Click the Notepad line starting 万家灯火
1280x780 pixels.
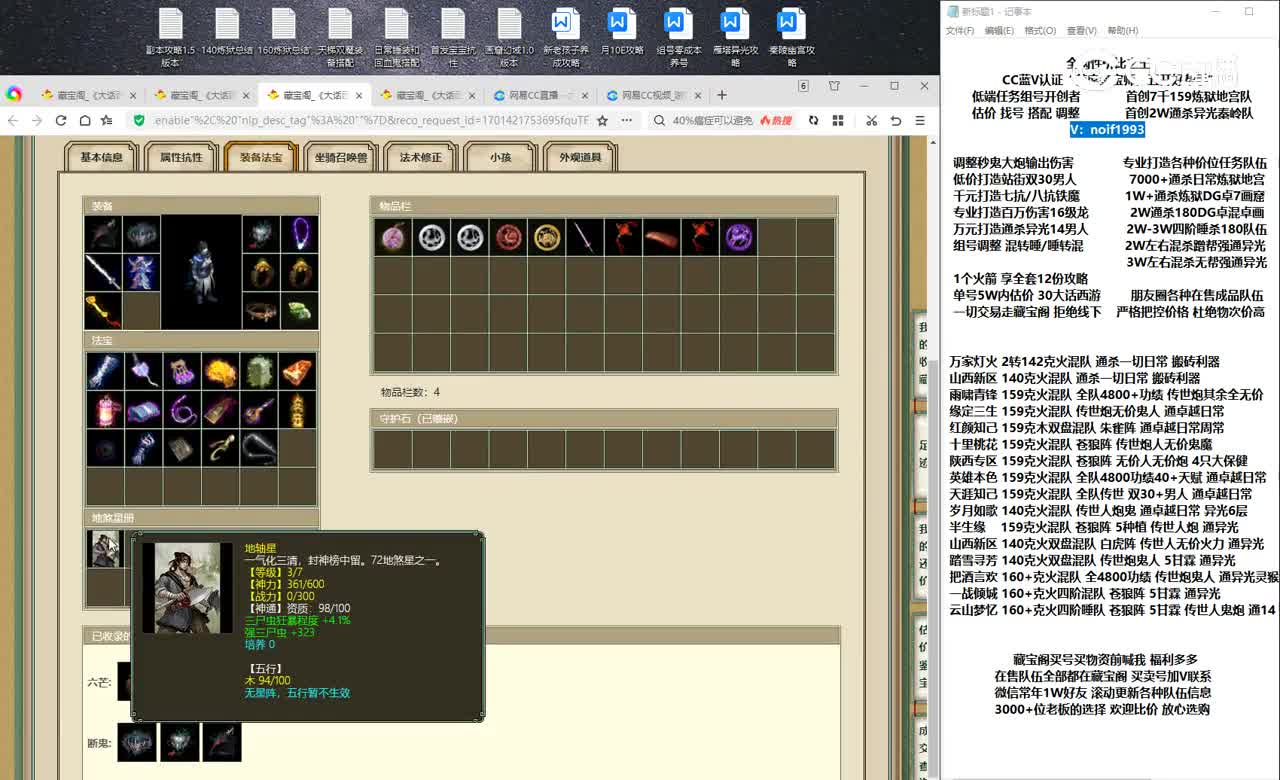(1084, 362)
